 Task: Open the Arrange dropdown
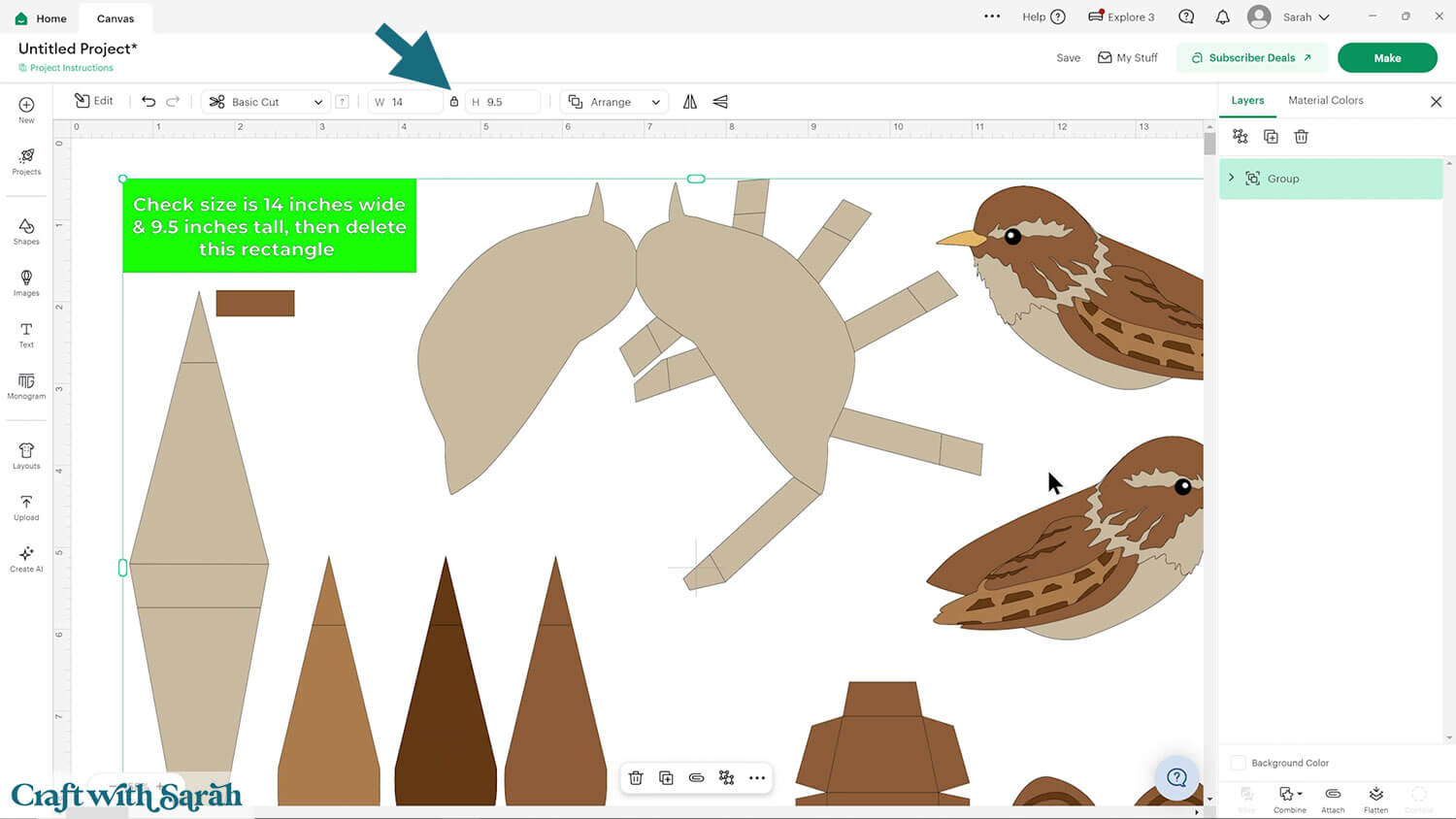[614, 102]
